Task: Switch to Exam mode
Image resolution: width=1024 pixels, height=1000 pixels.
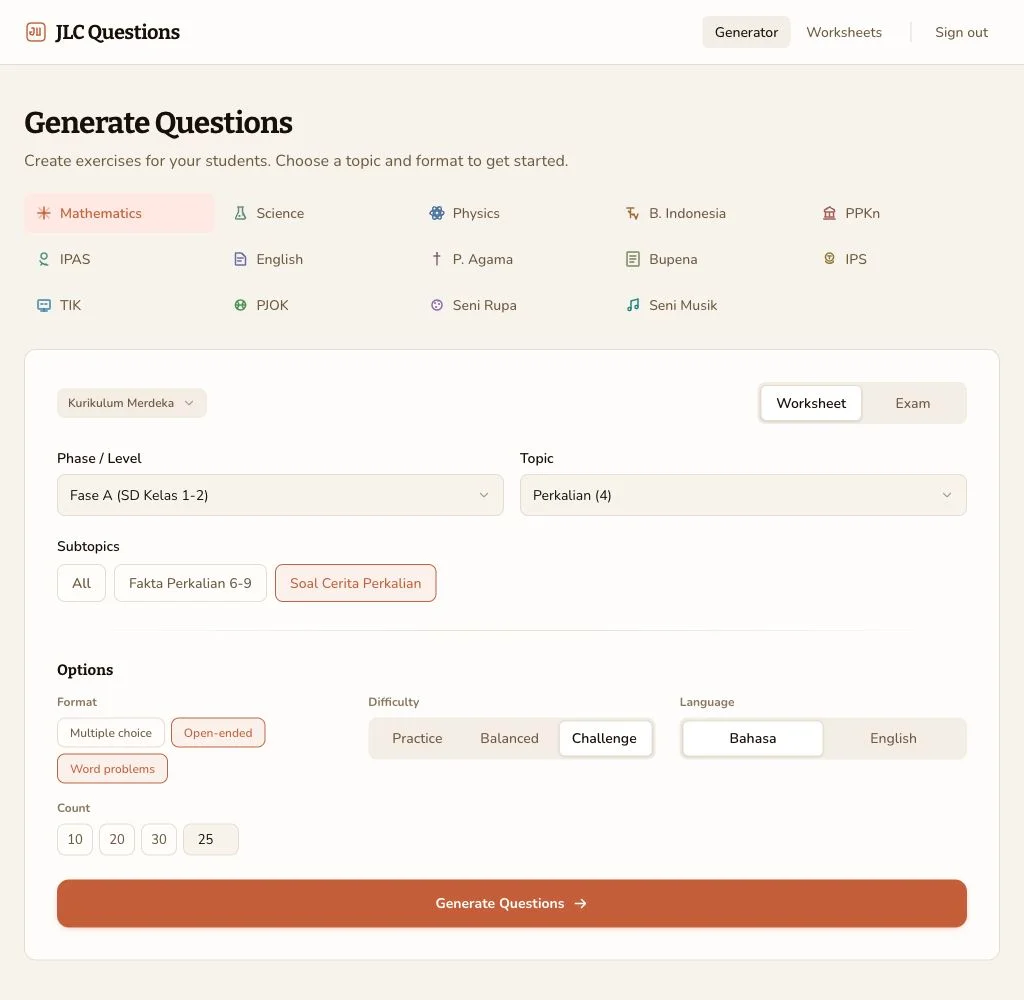Action: pos(912,403)
